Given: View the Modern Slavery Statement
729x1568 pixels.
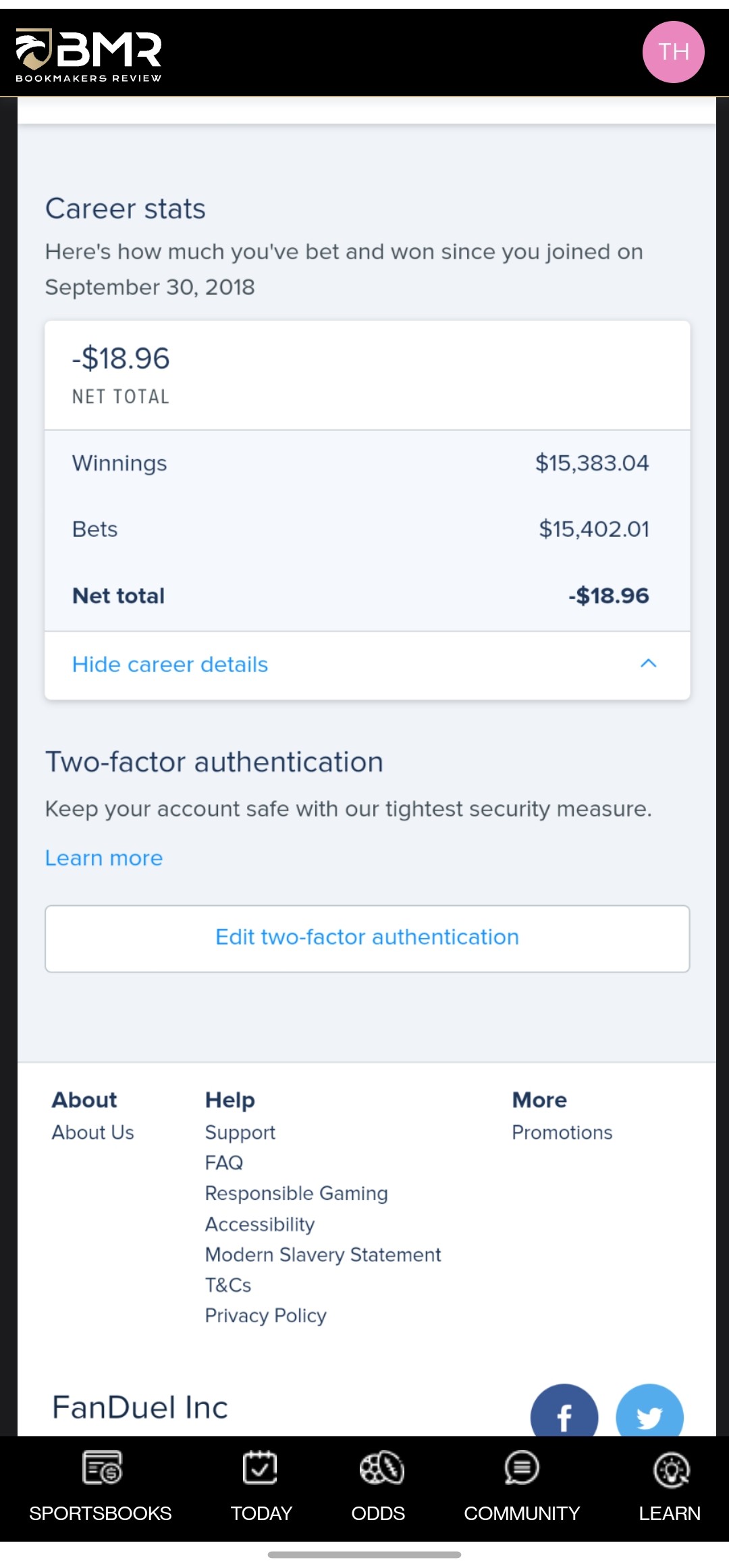Looking at the screenshot, I should (x=322, y=1255).
